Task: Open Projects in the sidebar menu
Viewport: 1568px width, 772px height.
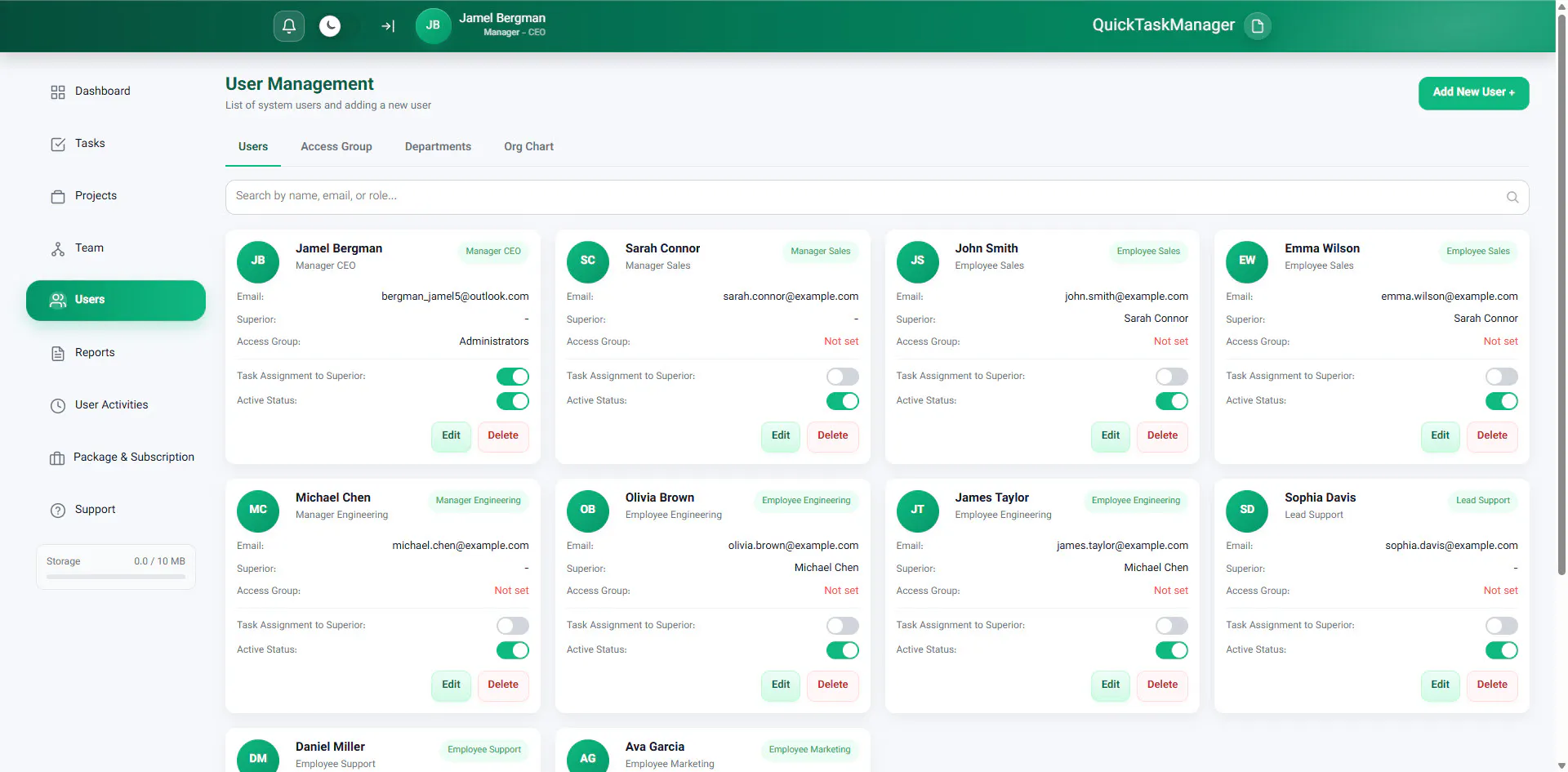Action: coord(116,196)
